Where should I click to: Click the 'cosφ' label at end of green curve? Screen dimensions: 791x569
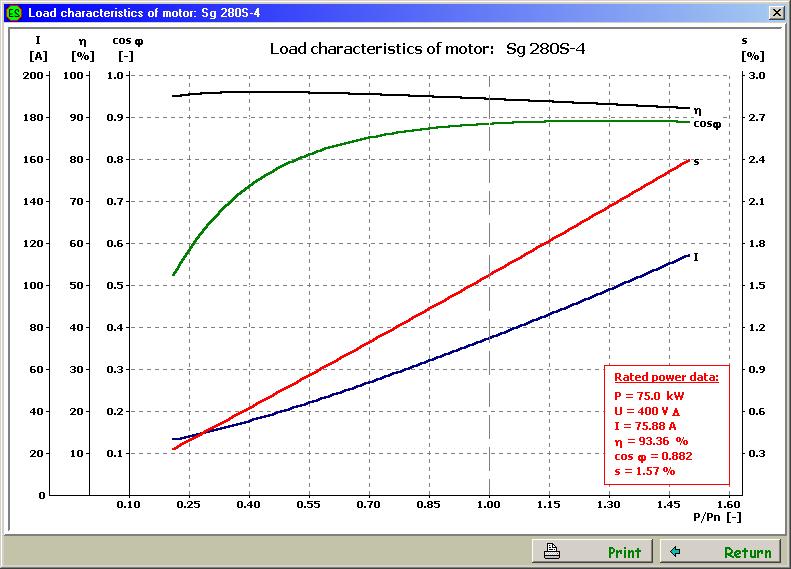coord(707,124)
